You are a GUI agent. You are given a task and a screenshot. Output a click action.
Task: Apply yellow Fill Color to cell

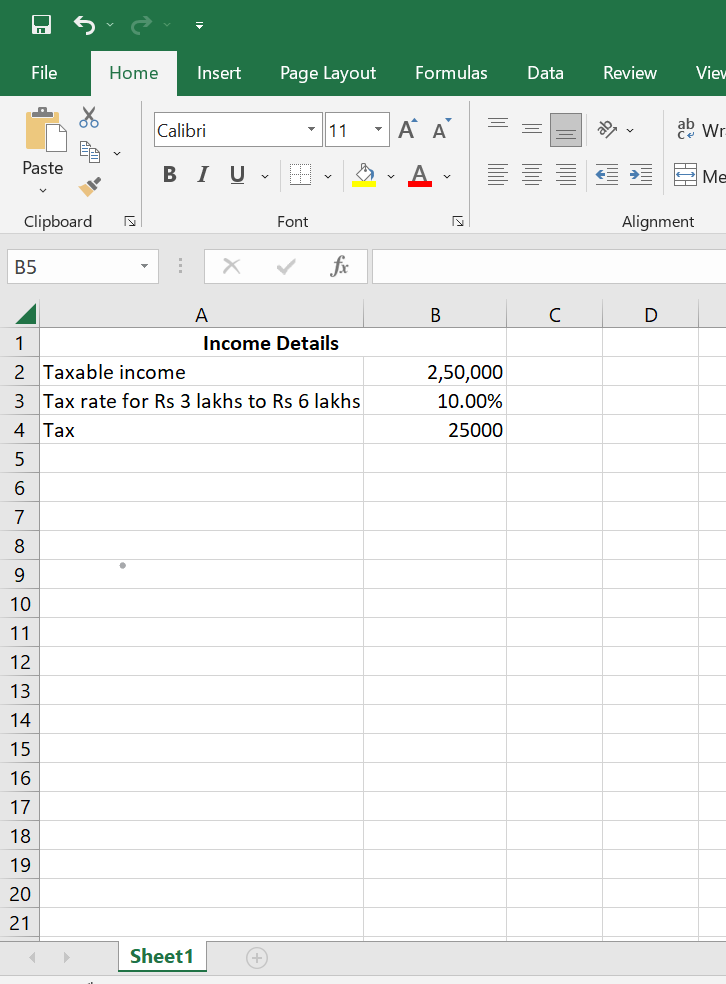(x=364, y=175)
